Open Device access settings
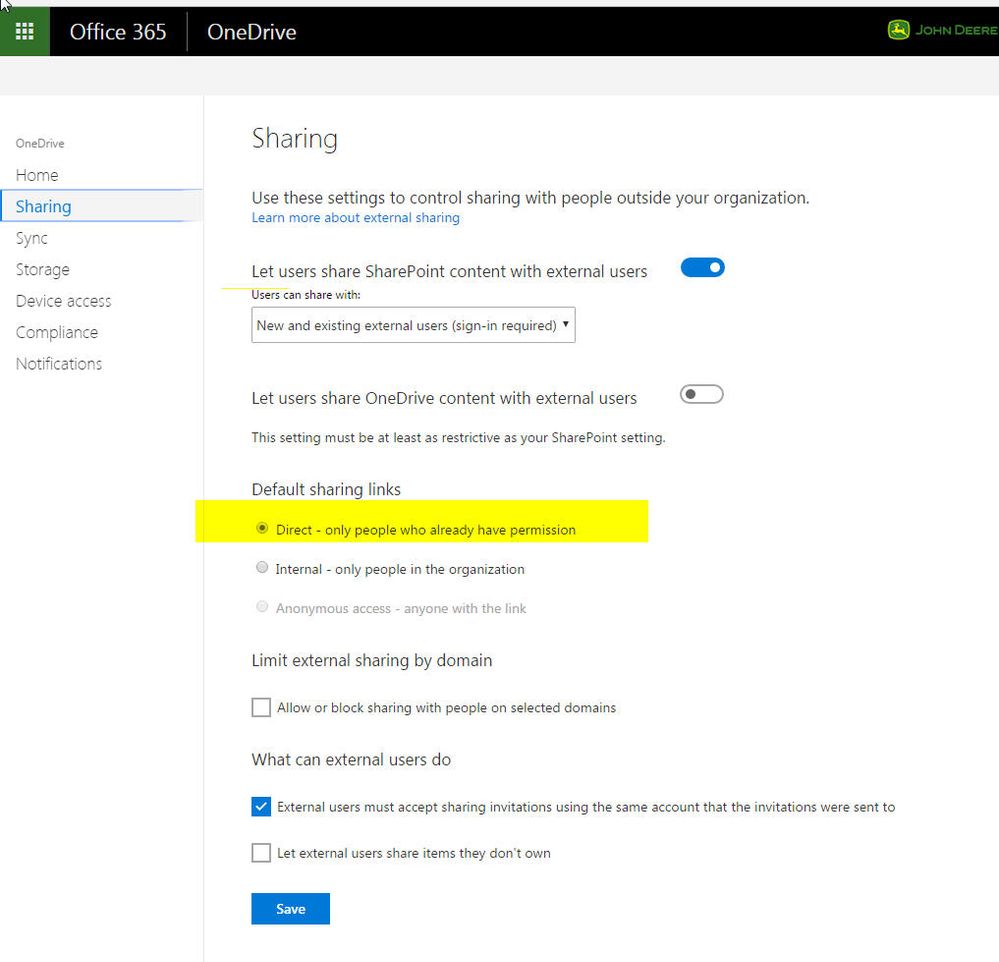999x962 pixels. coord(63,301)
